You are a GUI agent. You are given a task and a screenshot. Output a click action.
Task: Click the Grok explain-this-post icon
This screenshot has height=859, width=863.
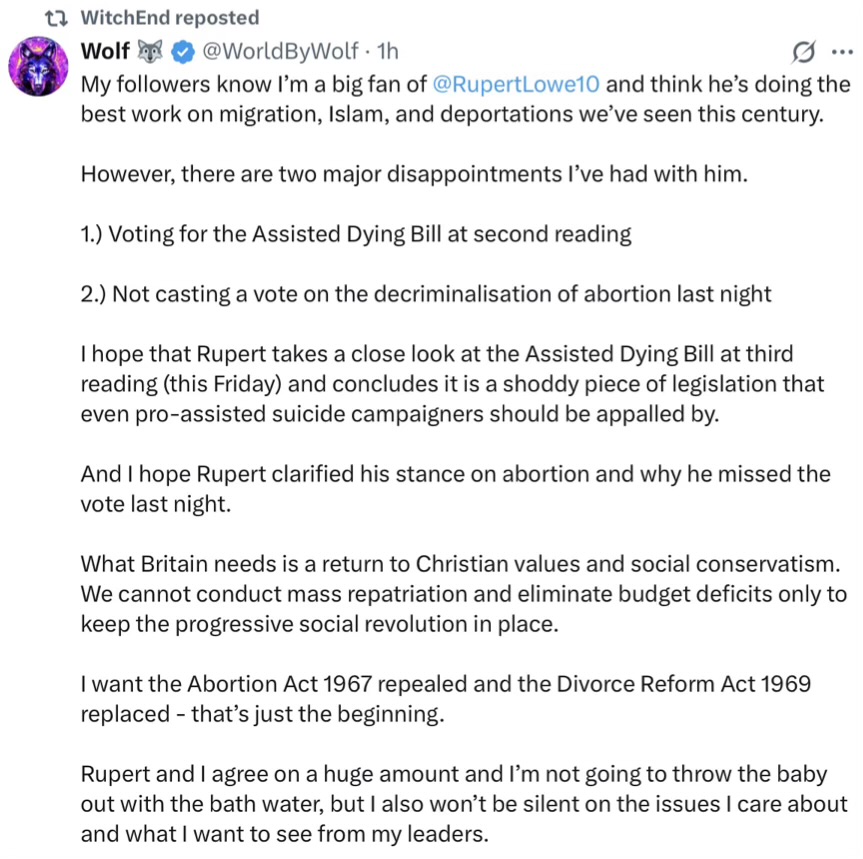pyautogui.click(x=803, y=52)
